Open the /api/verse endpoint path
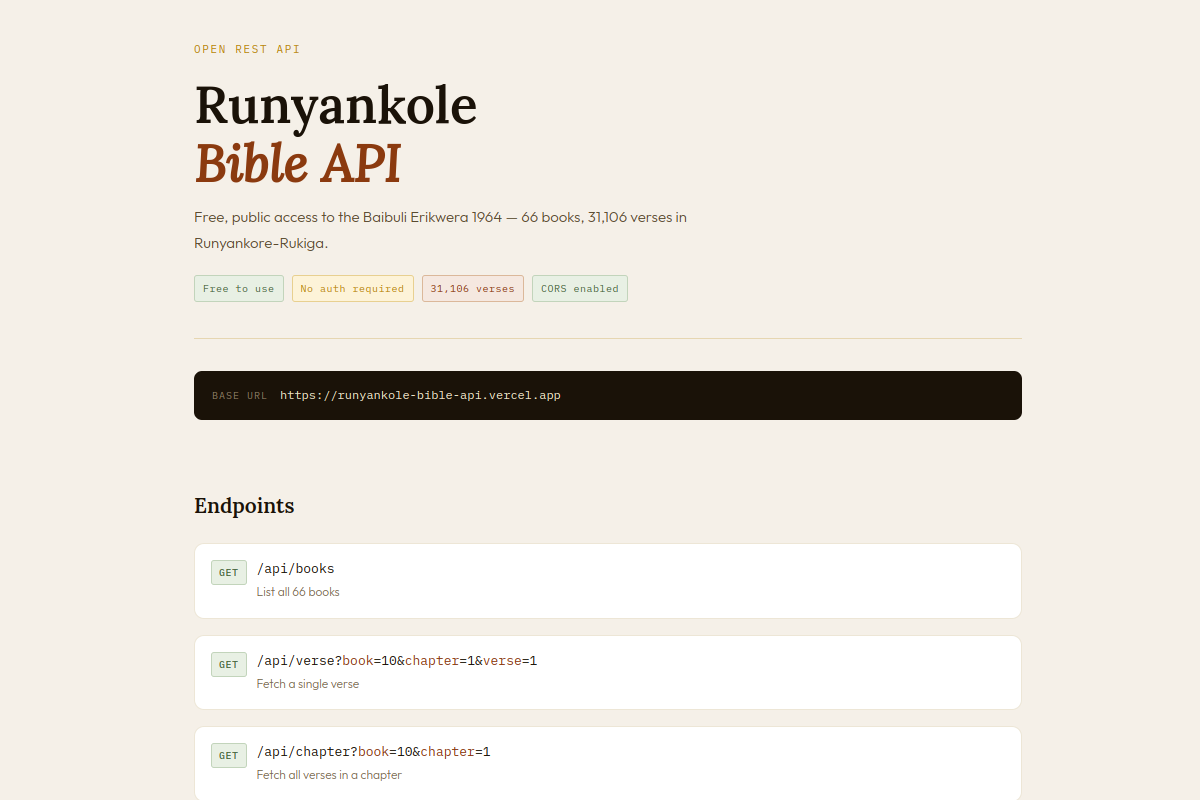This screenshot has height=800, width=1200. tap(397, 661)
